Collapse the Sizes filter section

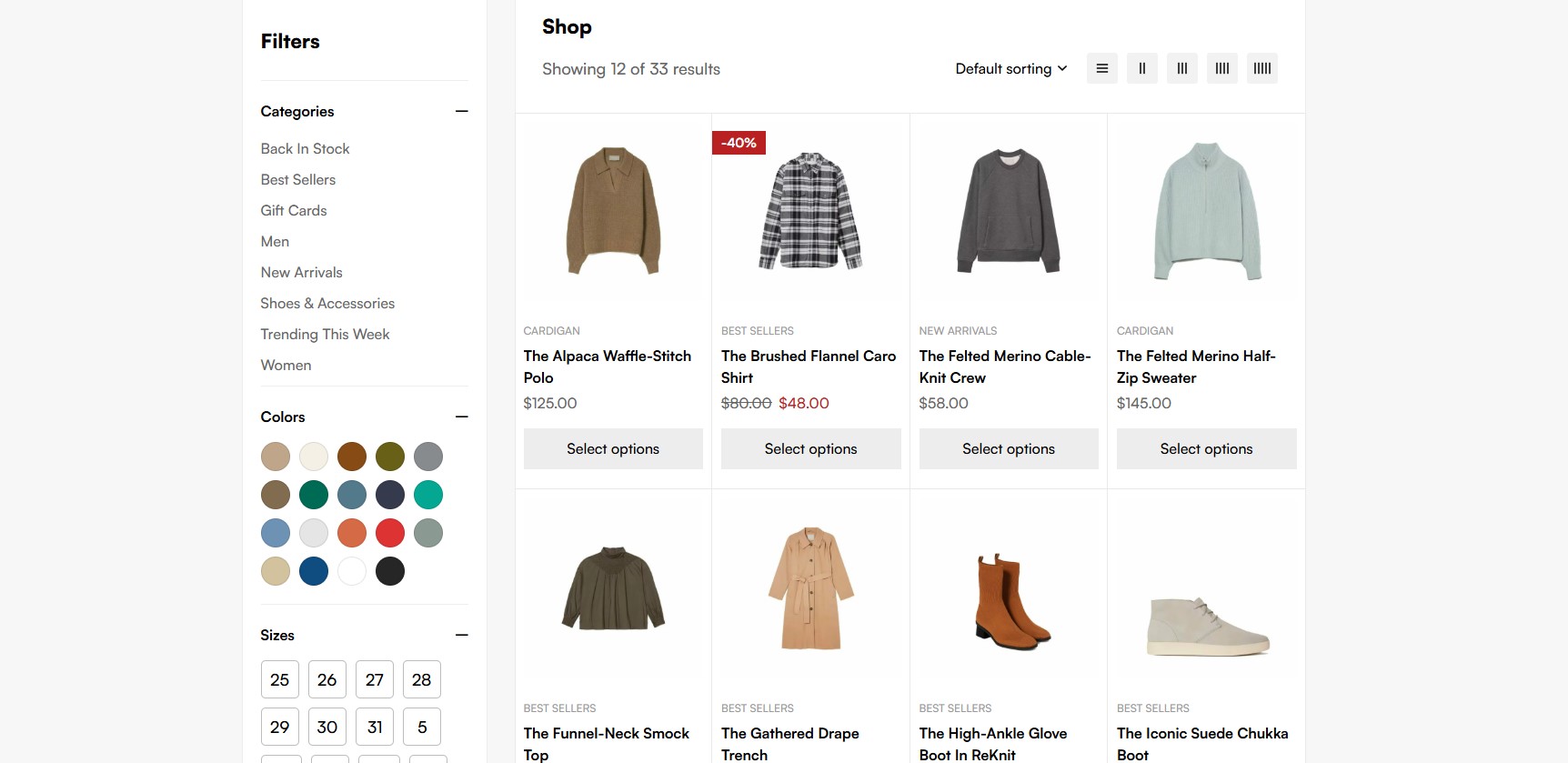pos(462,635)
